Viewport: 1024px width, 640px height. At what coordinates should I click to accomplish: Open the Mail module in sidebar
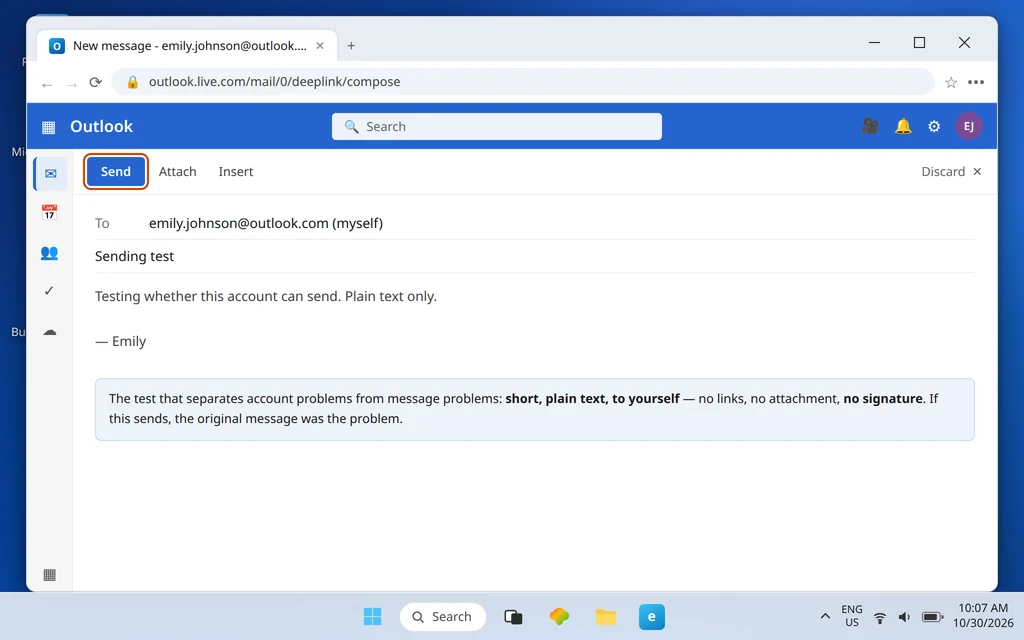[50, 174]
